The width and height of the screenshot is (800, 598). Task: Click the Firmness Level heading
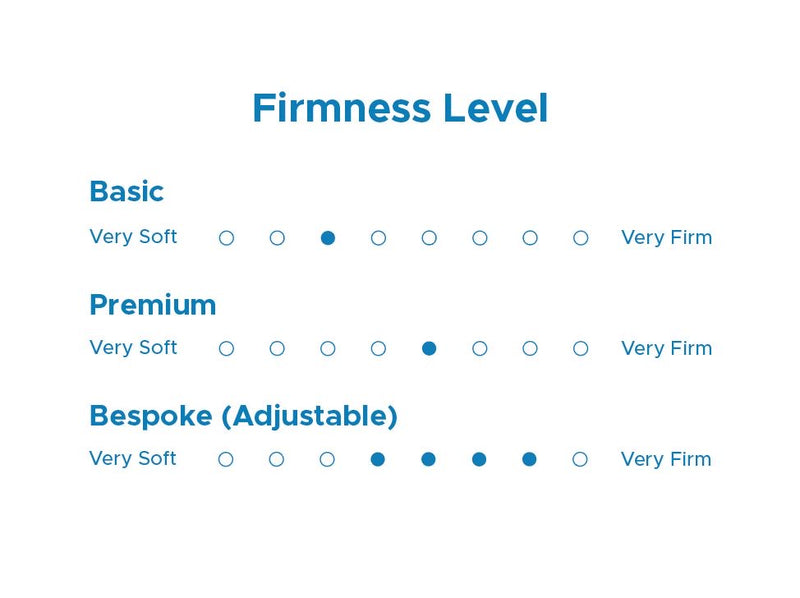[x=401, y=108]
